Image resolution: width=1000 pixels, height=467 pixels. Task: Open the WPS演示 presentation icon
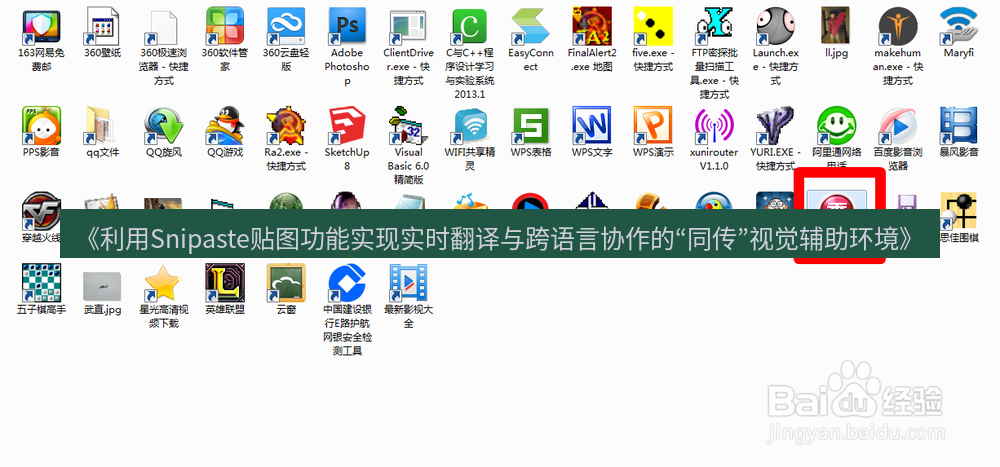(653, 125)
